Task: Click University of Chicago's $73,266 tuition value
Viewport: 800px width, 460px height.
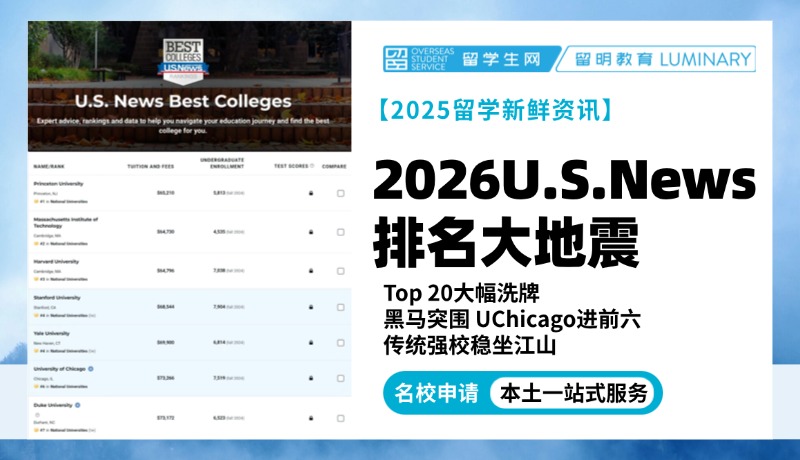Action: pyautogui.click(x=165, y=378)
